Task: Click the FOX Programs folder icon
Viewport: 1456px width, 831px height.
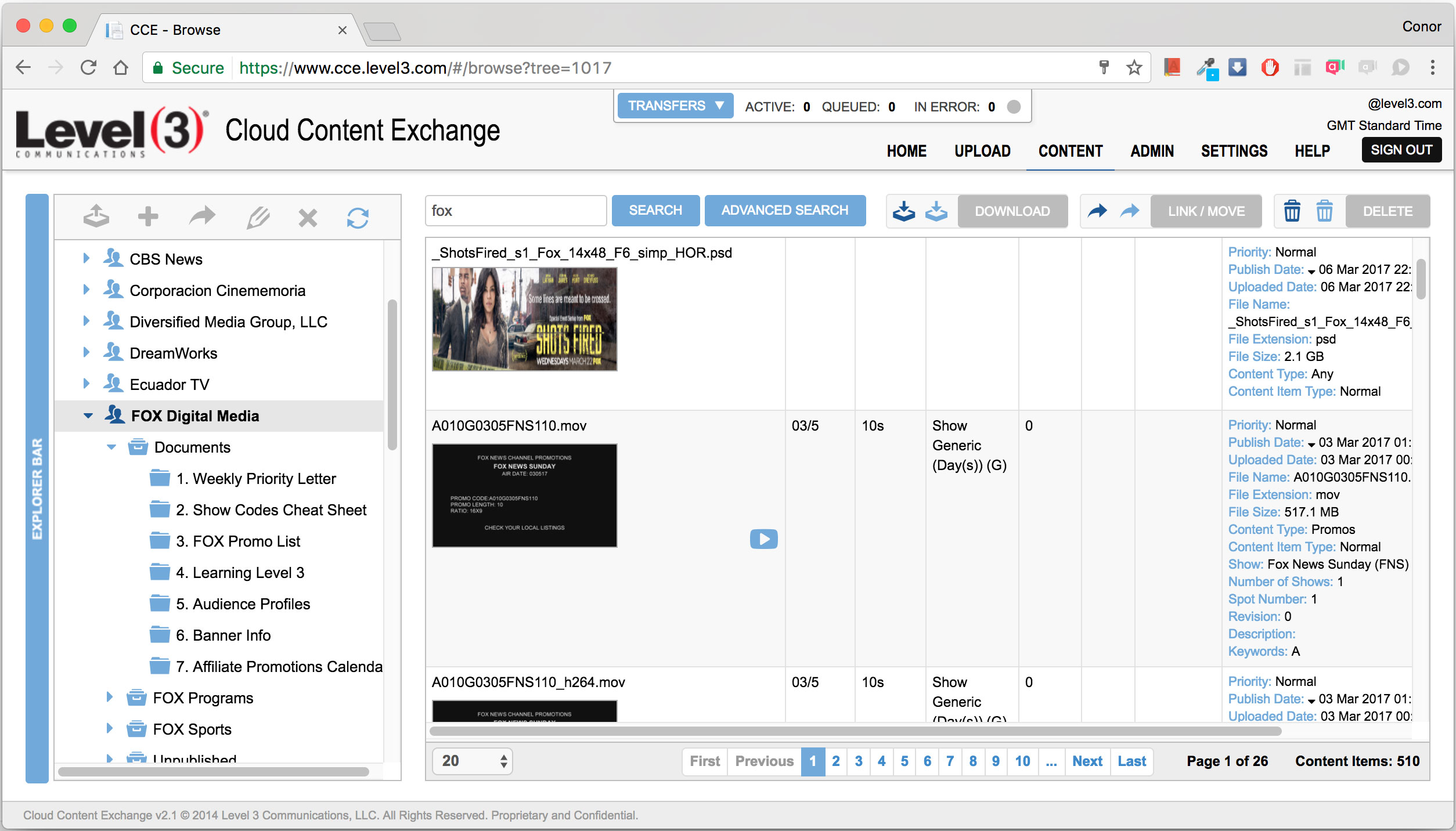Action: point(136,697)
